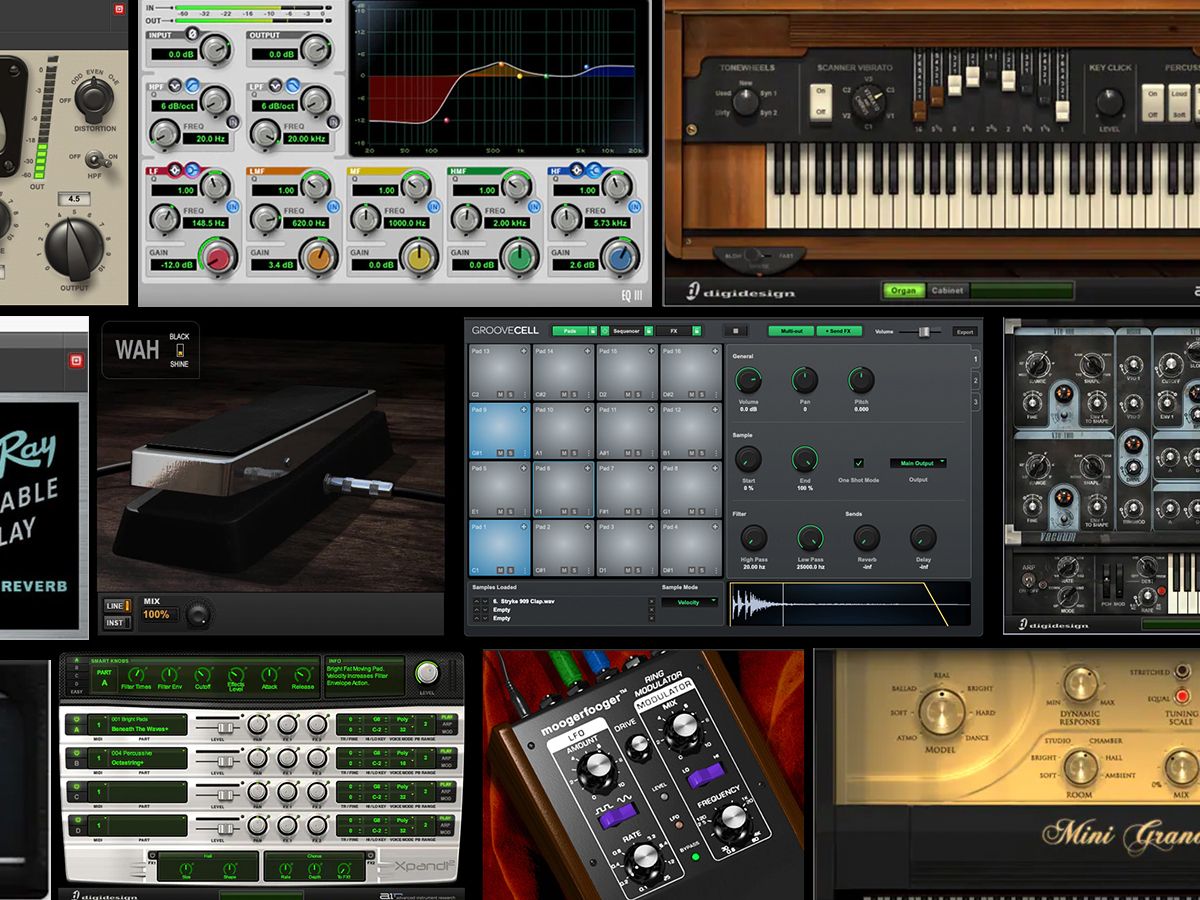Click the GrooveCell sample waveform display
This screenshot has height=900, width=1200.
[x=850, y=604]
